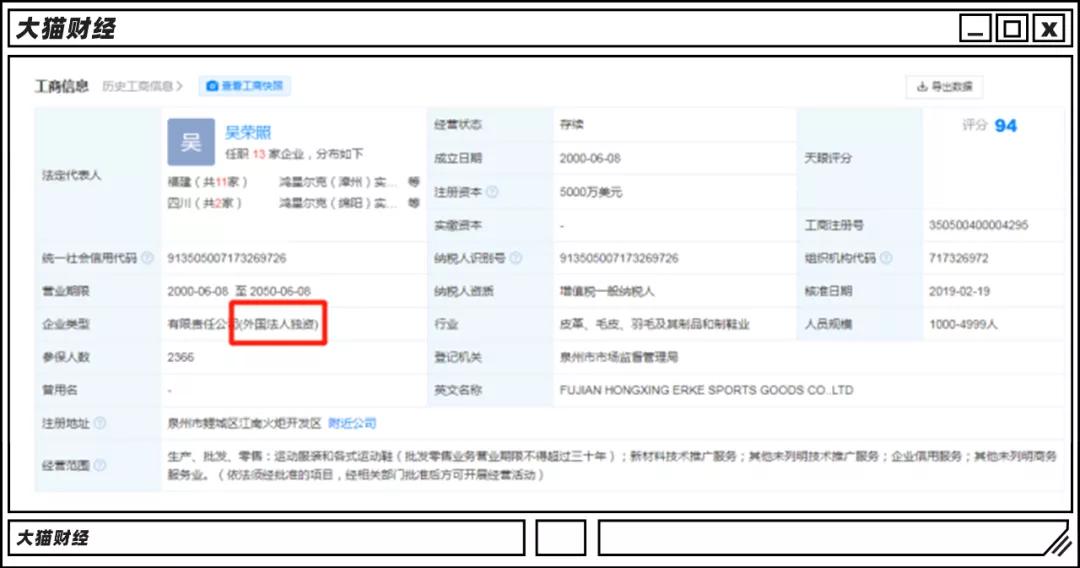Image resolution: width=1080 pixels, height=568 pixels.
Task: Click the help icon beside 经营范围
Action: coord(100,465)
